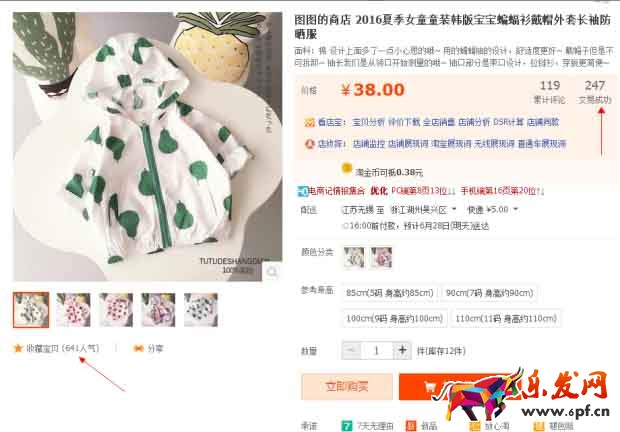This screenshot has width=620, height=432.
Task: Click the magnifier icon on product image
Action: click(272, 272)
